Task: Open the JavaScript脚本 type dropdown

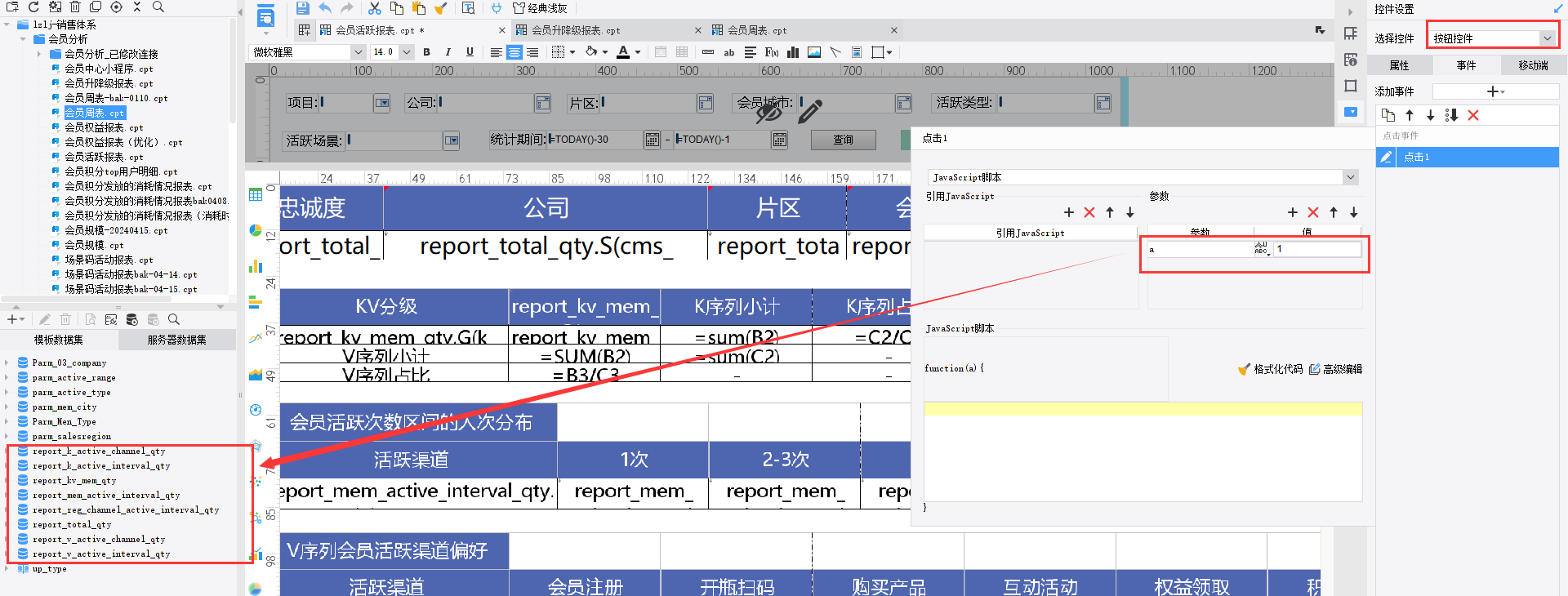Action: pos(1351,177)
